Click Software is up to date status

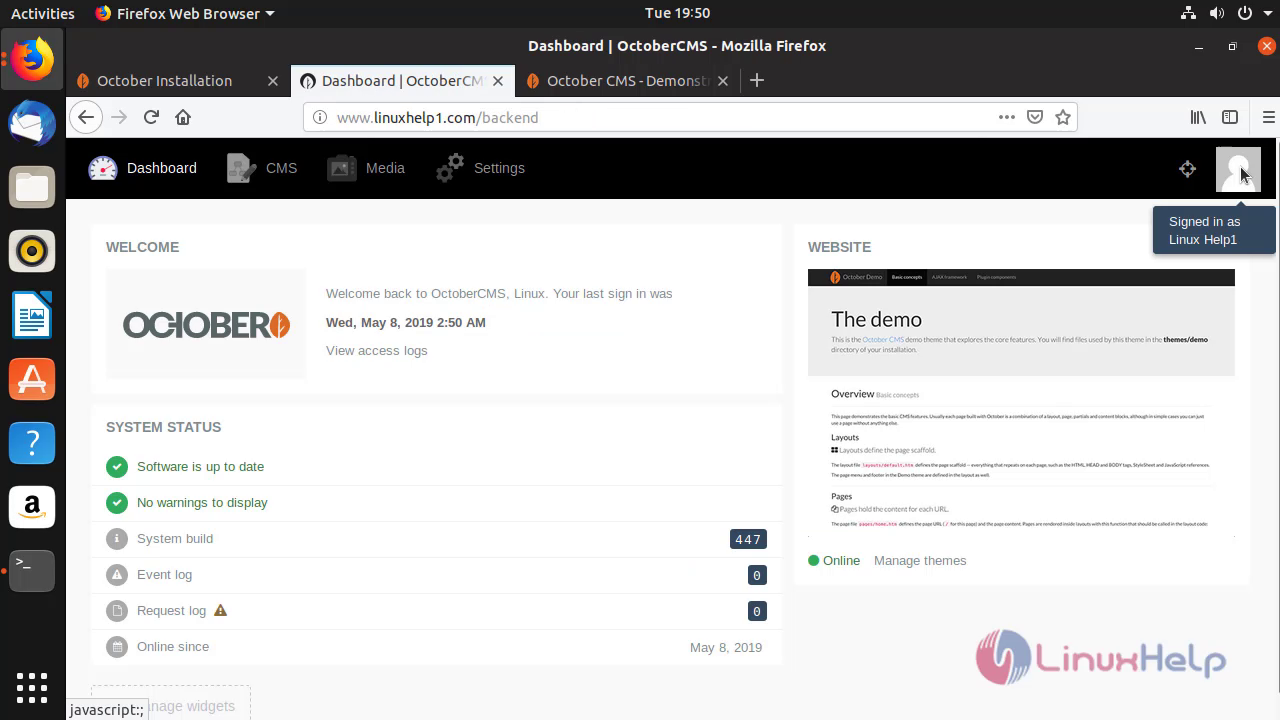click(200, 466)
